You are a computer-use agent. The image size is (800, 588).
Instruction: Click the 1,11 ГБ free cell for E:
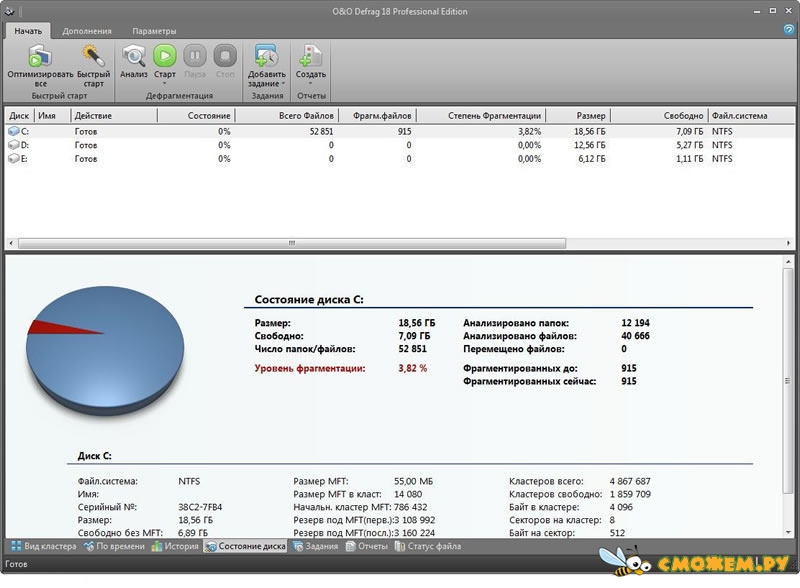(x=689, y=159)
